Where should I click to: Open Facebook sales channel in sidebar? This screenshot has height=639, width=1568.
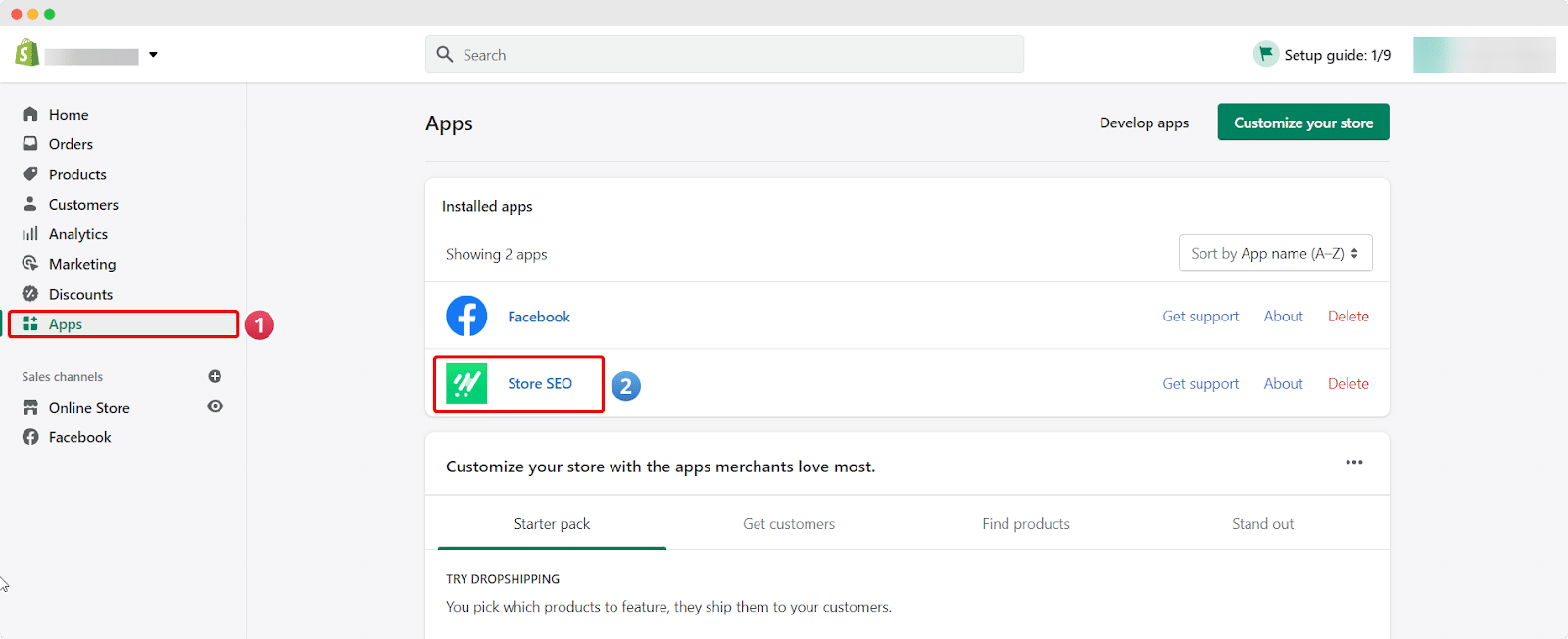(80, 437)
